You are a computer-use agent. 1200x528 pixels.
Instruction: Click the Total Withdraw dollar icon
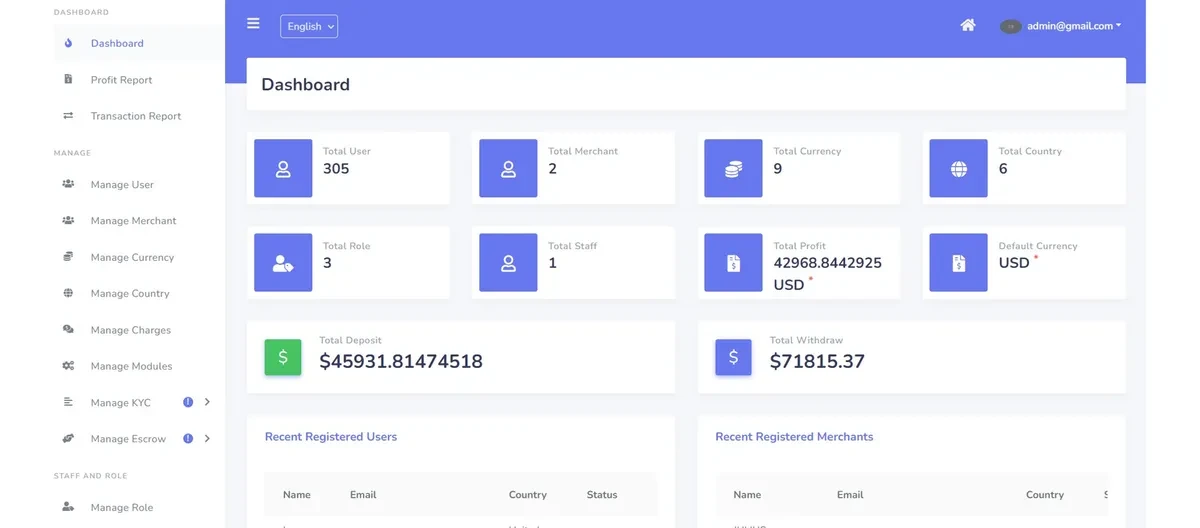(733, 357)
